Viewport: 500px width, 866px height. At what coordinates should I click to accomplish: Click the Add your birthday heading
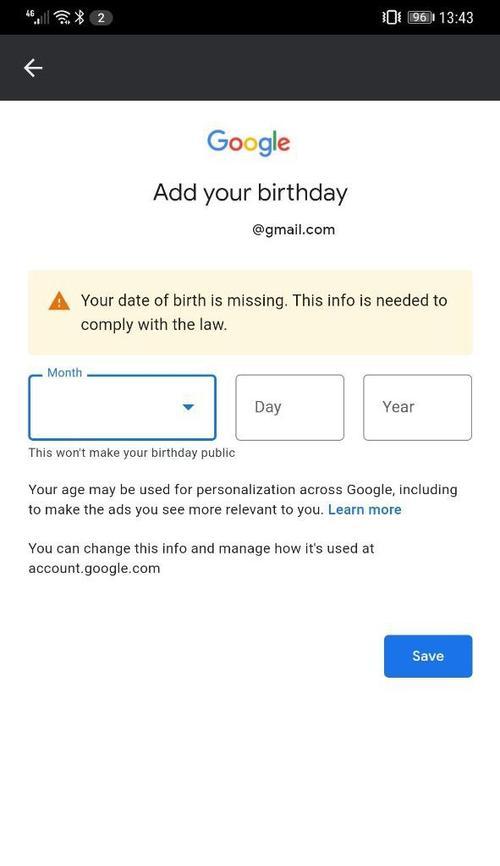(x=250, y=193)
